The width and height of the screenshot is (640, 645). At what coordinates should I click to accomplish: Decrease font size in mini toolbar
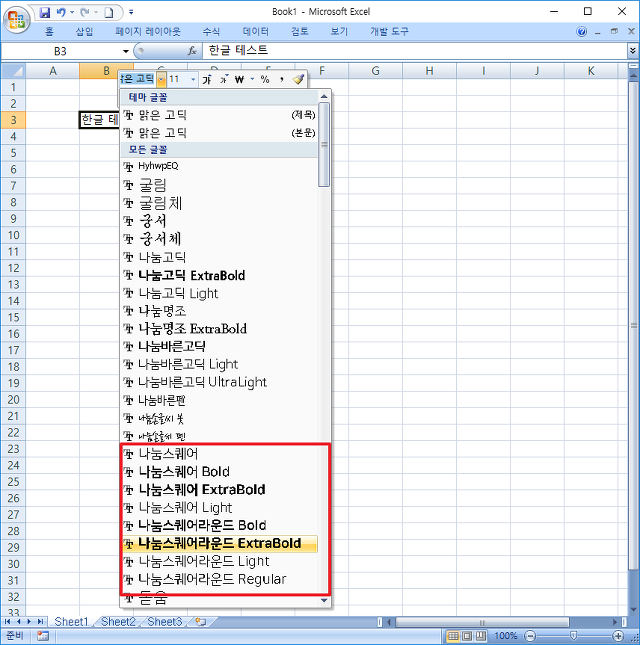click(x=224, y=79)
